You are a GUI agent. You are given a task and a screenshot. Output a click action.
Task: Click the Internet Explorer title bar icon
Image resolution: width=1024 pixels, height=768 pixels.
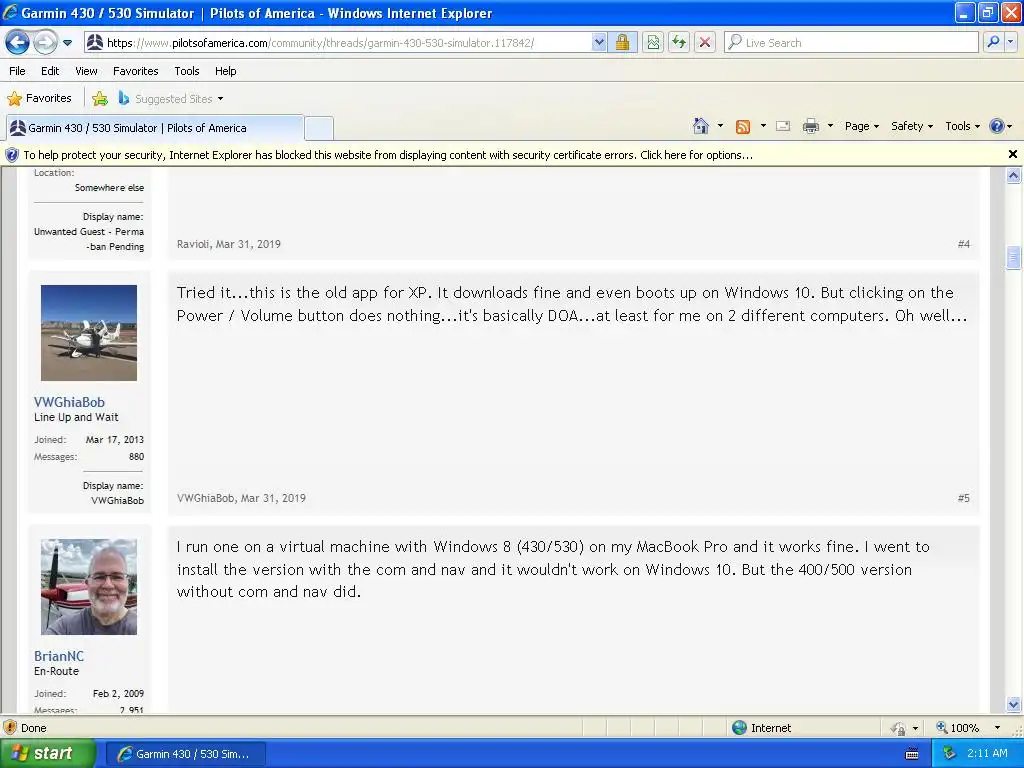click(10, 12)
